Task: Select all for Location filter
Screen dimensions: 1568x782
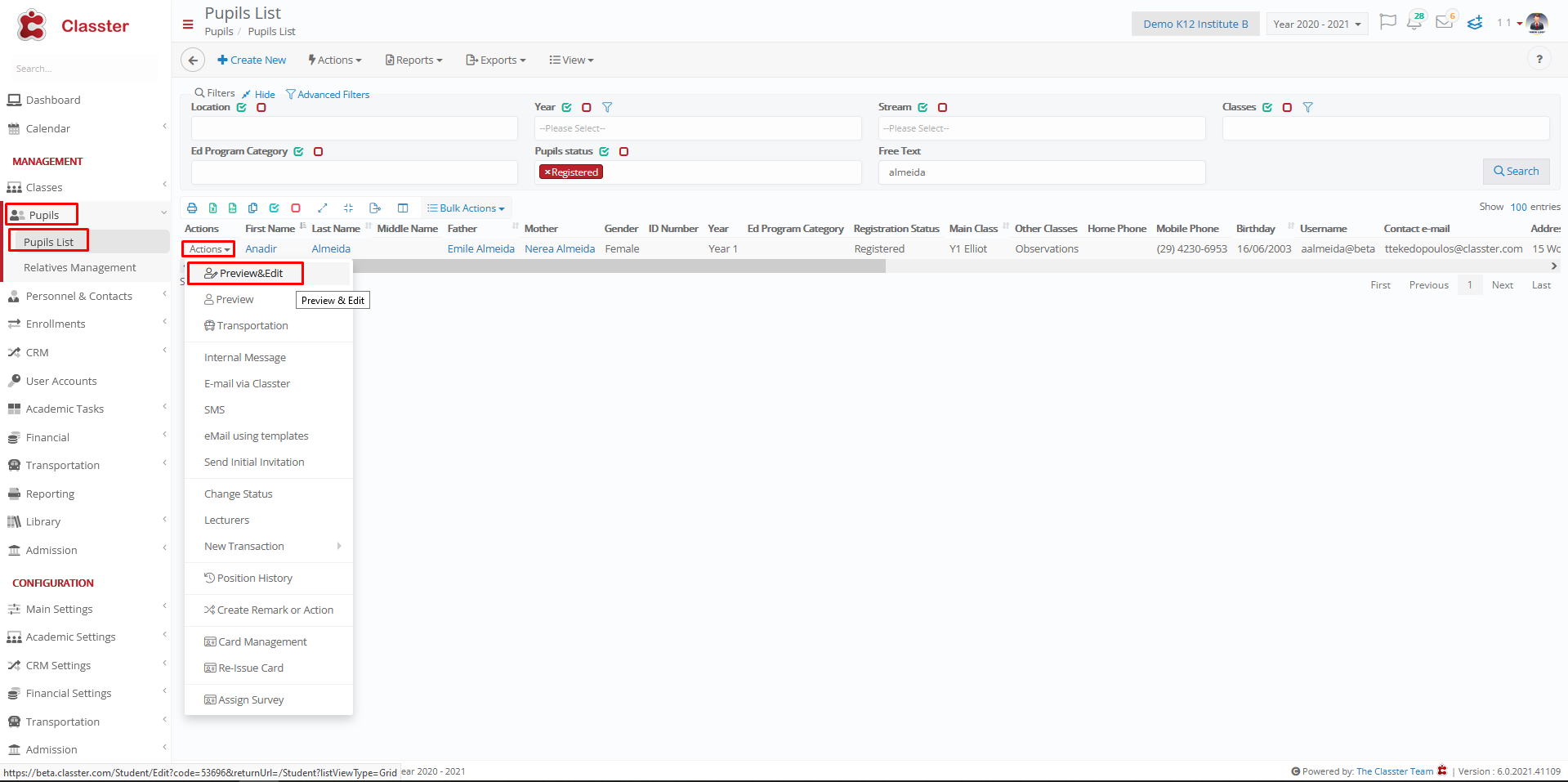Action: (x=242, y=107)
